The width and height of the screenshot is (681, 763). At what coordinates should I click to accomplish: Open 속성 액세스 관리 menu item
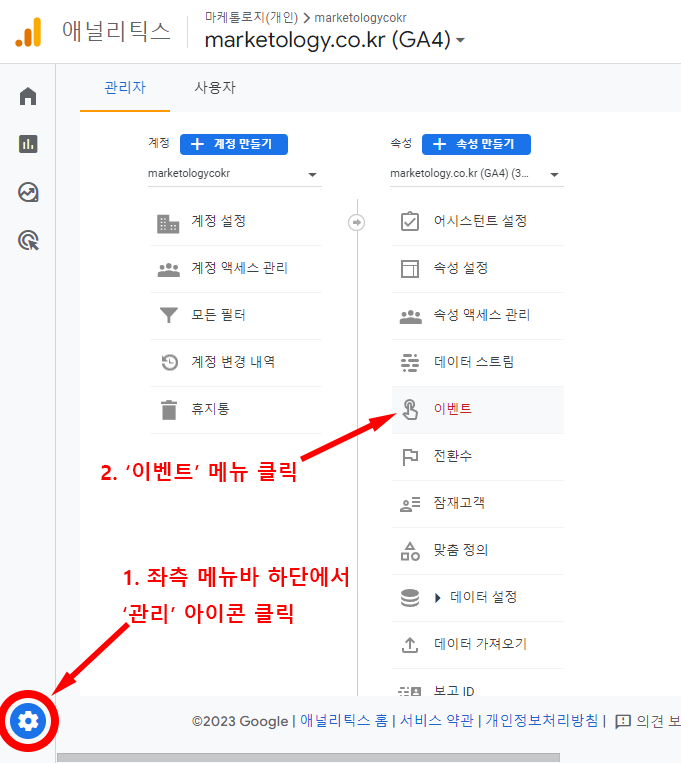pos(478,316)
